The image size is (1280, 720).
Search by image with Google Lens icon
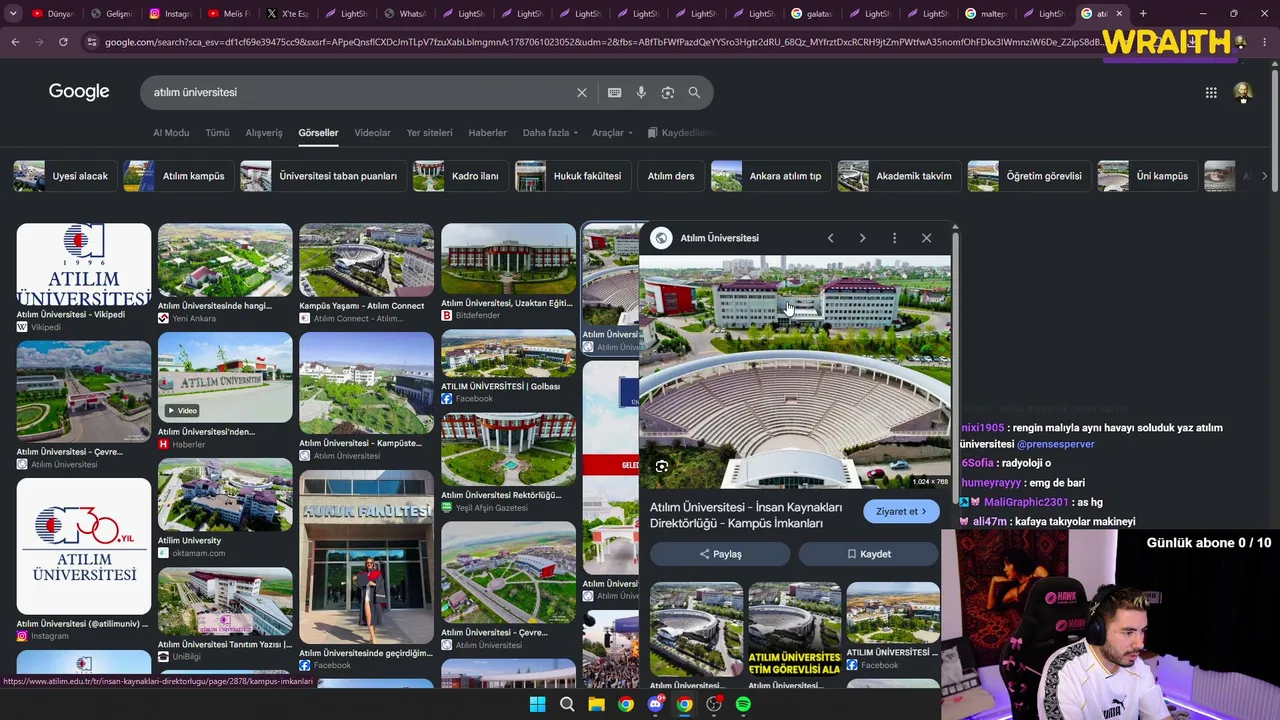pos(668,92)
